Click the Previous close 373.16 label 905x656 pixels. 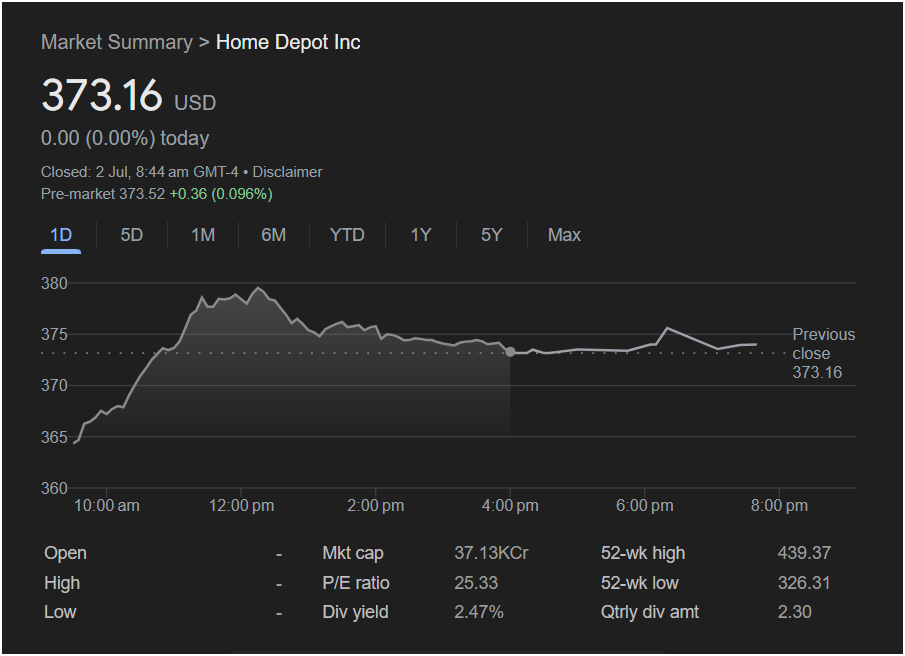824,354
